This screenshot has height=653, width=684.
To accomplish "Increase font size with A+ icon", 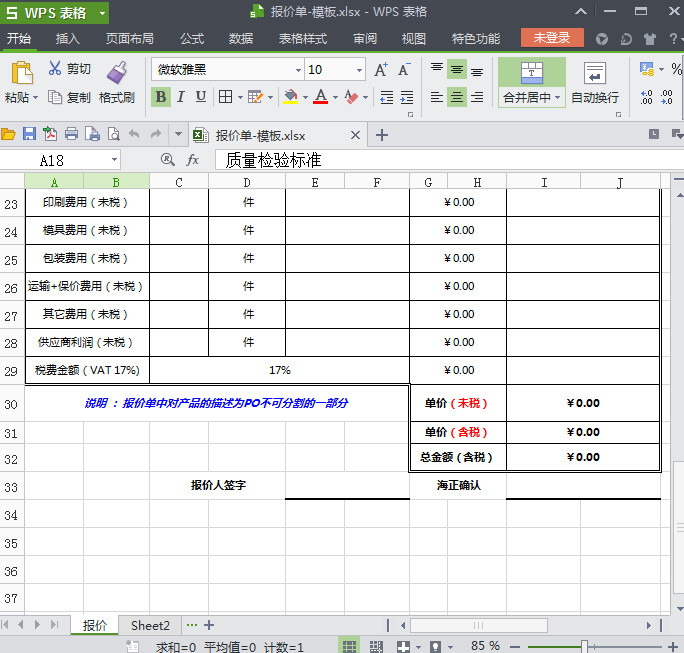I will [x=381, y=70].
